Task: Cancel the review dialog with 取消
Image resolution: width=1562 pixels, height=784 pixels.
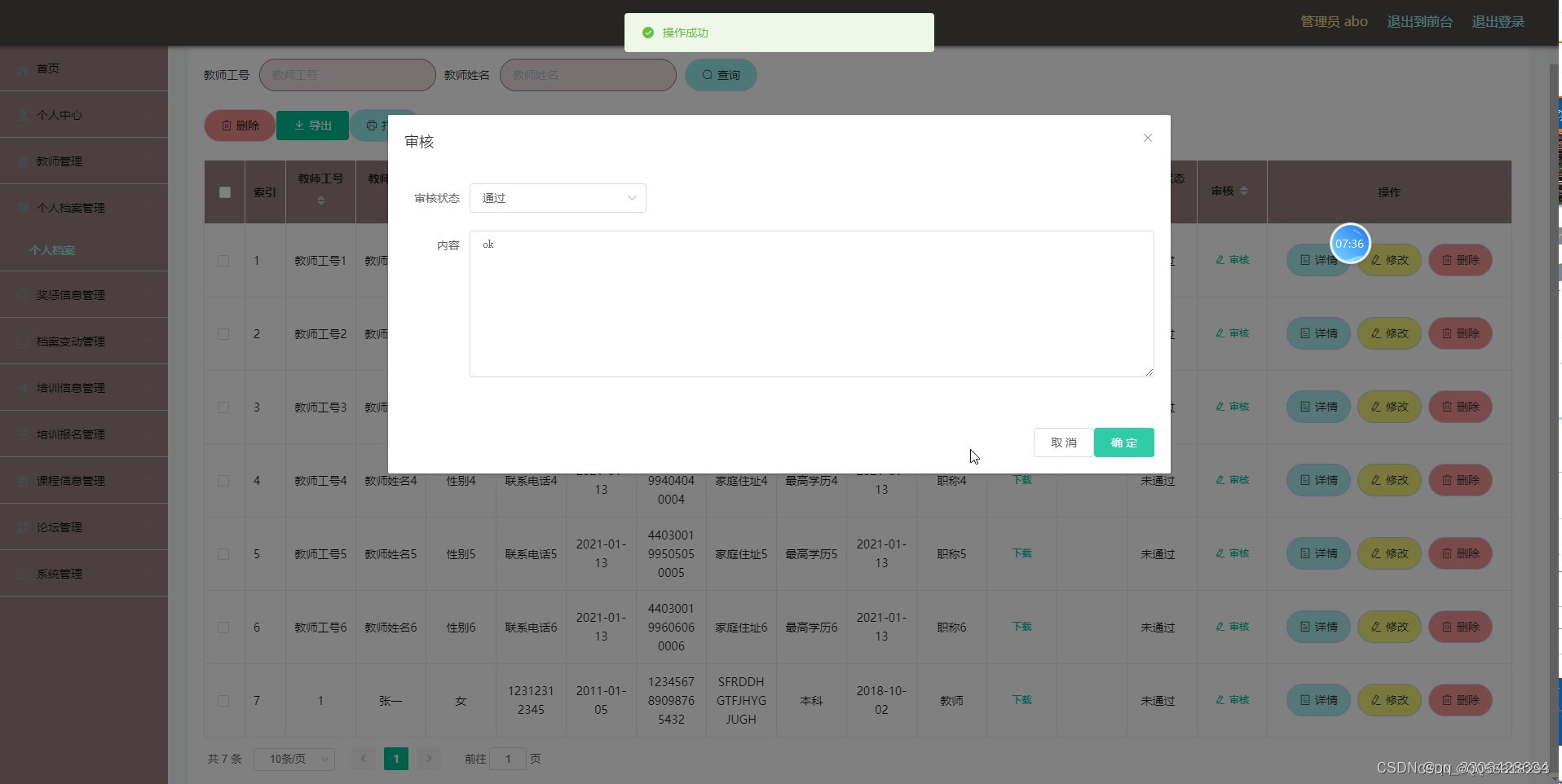Action: click(x=1064, y=443)
